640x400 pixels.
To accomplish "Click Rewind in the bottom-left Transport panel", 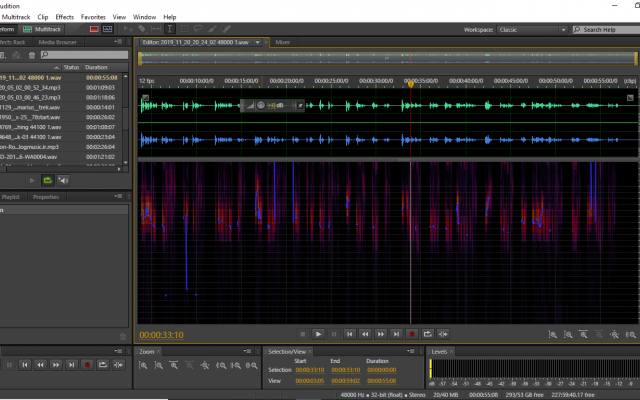I will click(x=40, y=365).
